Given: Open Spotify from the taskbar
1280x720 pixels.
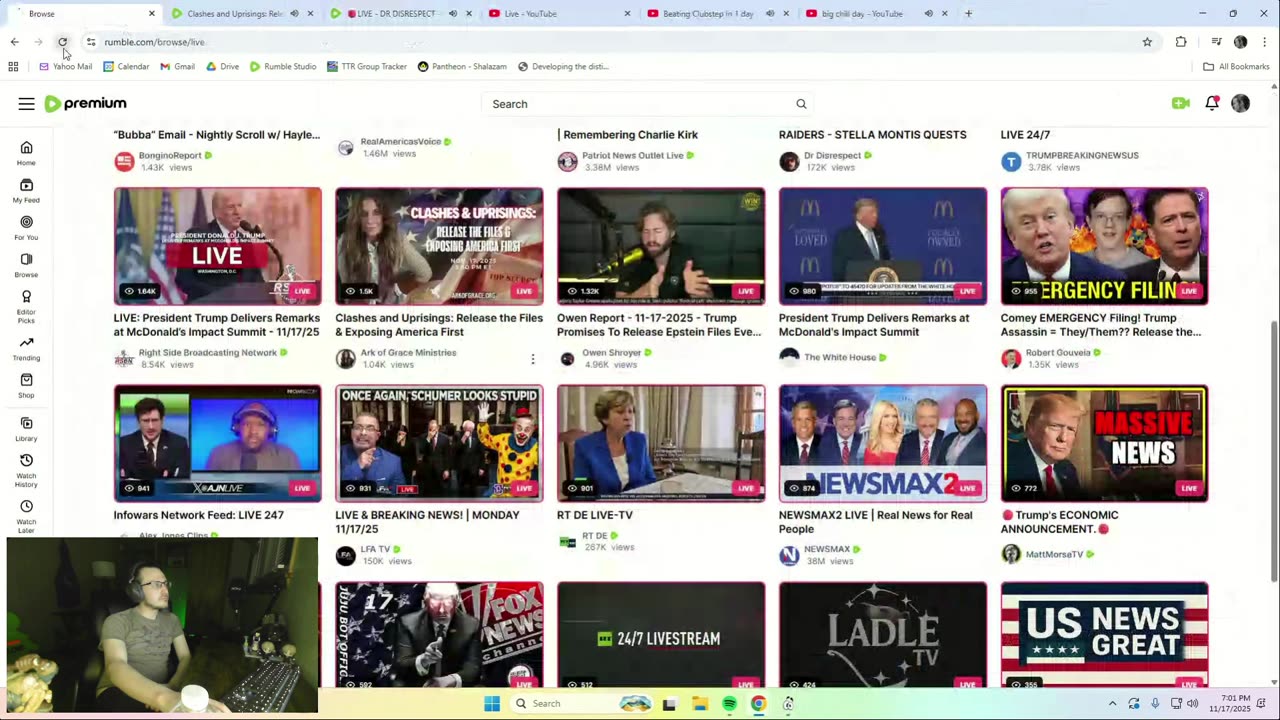Looking at the screenshot, I should pyautogui.click(x=729, y=704).
